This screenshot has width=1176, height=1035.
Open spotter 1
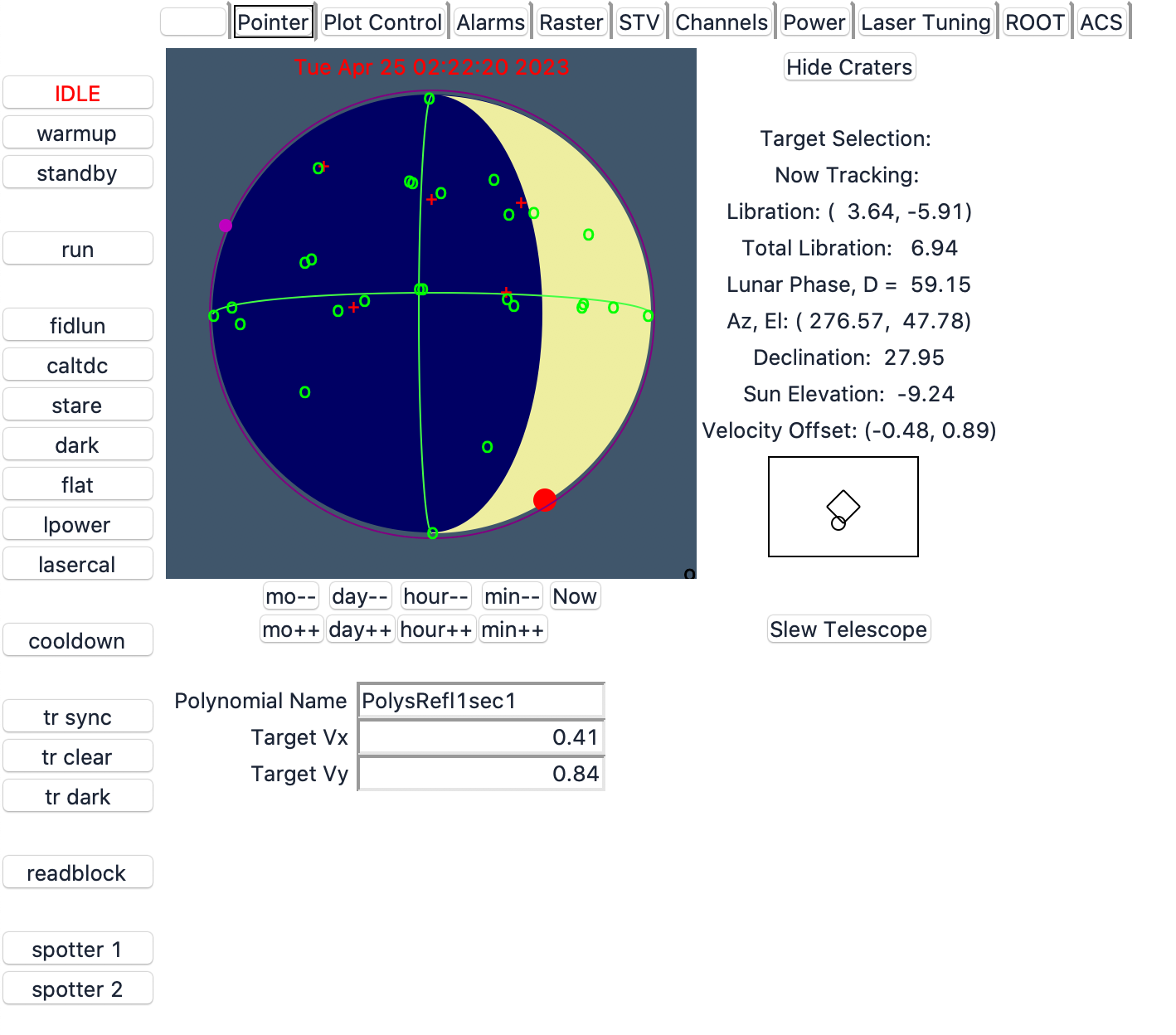(78, 949)
